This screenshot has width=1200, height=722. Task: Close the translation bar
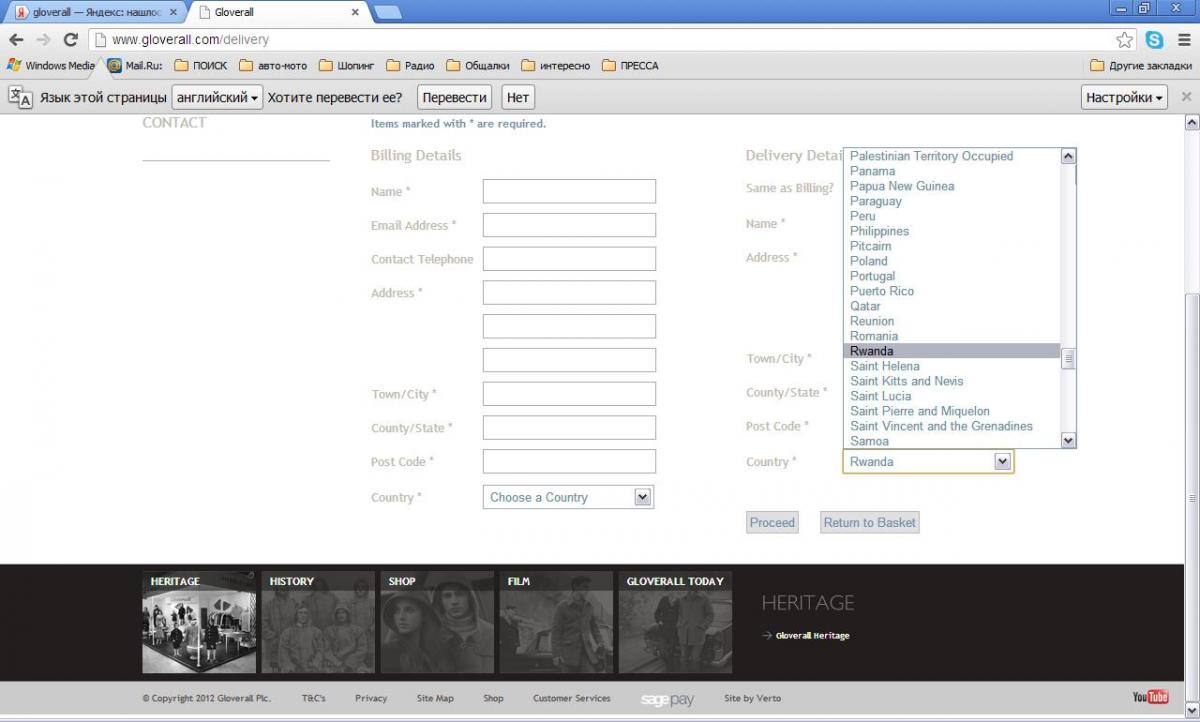[1186, 97]
